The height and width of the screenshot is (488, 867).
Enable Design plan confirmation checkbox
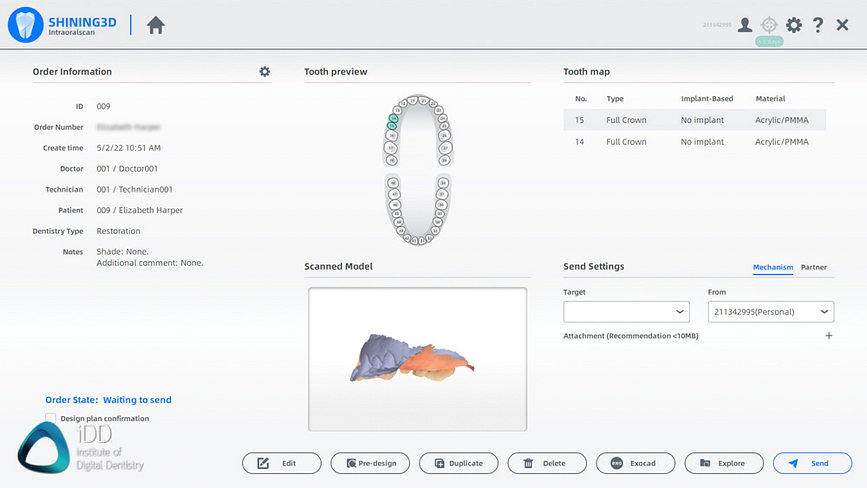point(51,418)
